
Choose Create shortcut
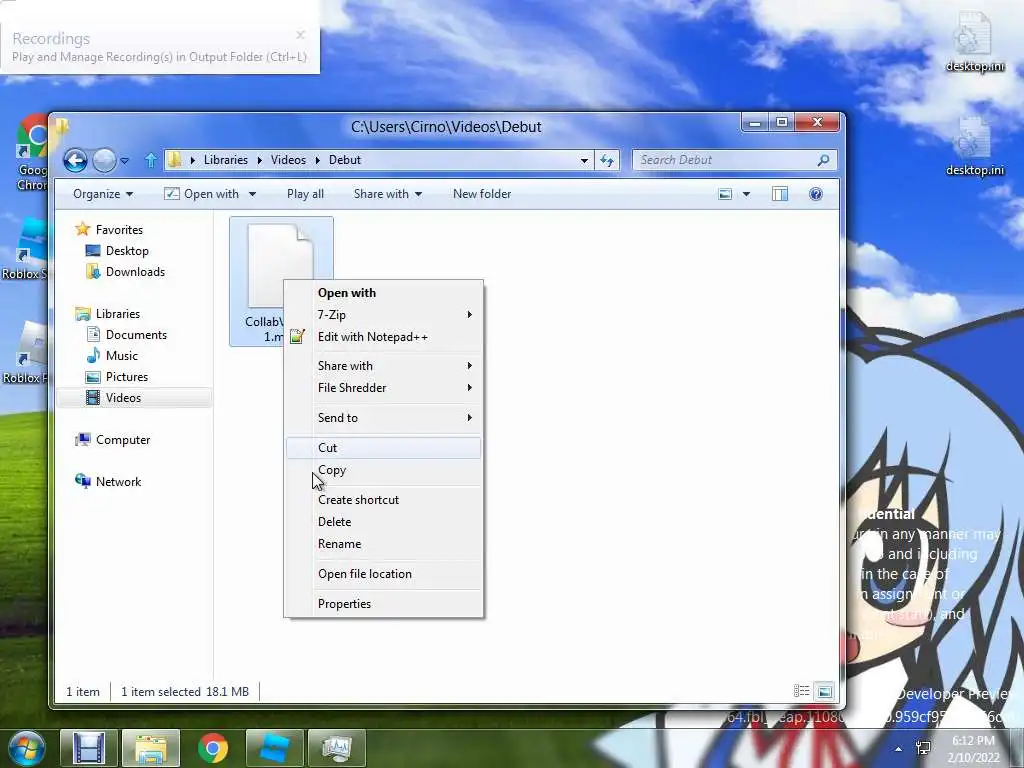[384, 500]
